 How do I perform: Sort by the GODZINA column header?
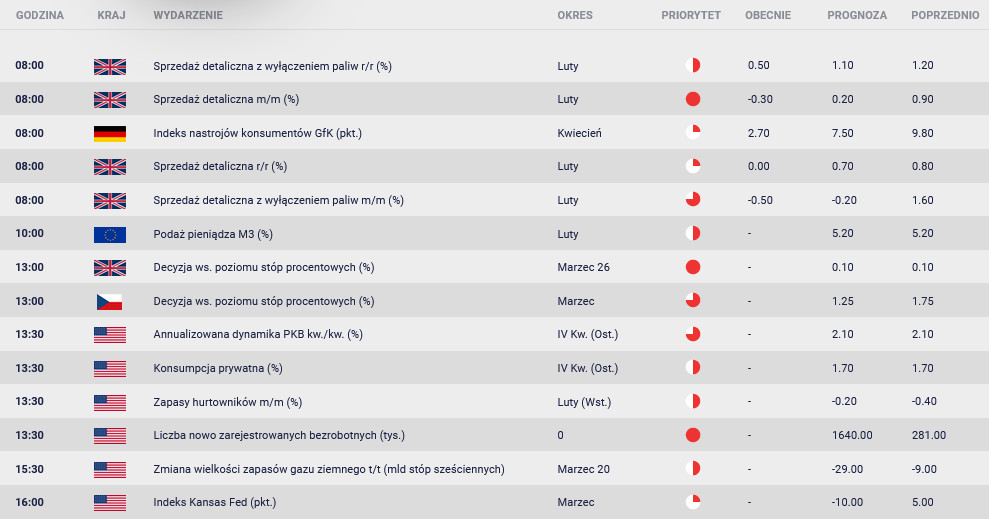click(x=40, y=15)
